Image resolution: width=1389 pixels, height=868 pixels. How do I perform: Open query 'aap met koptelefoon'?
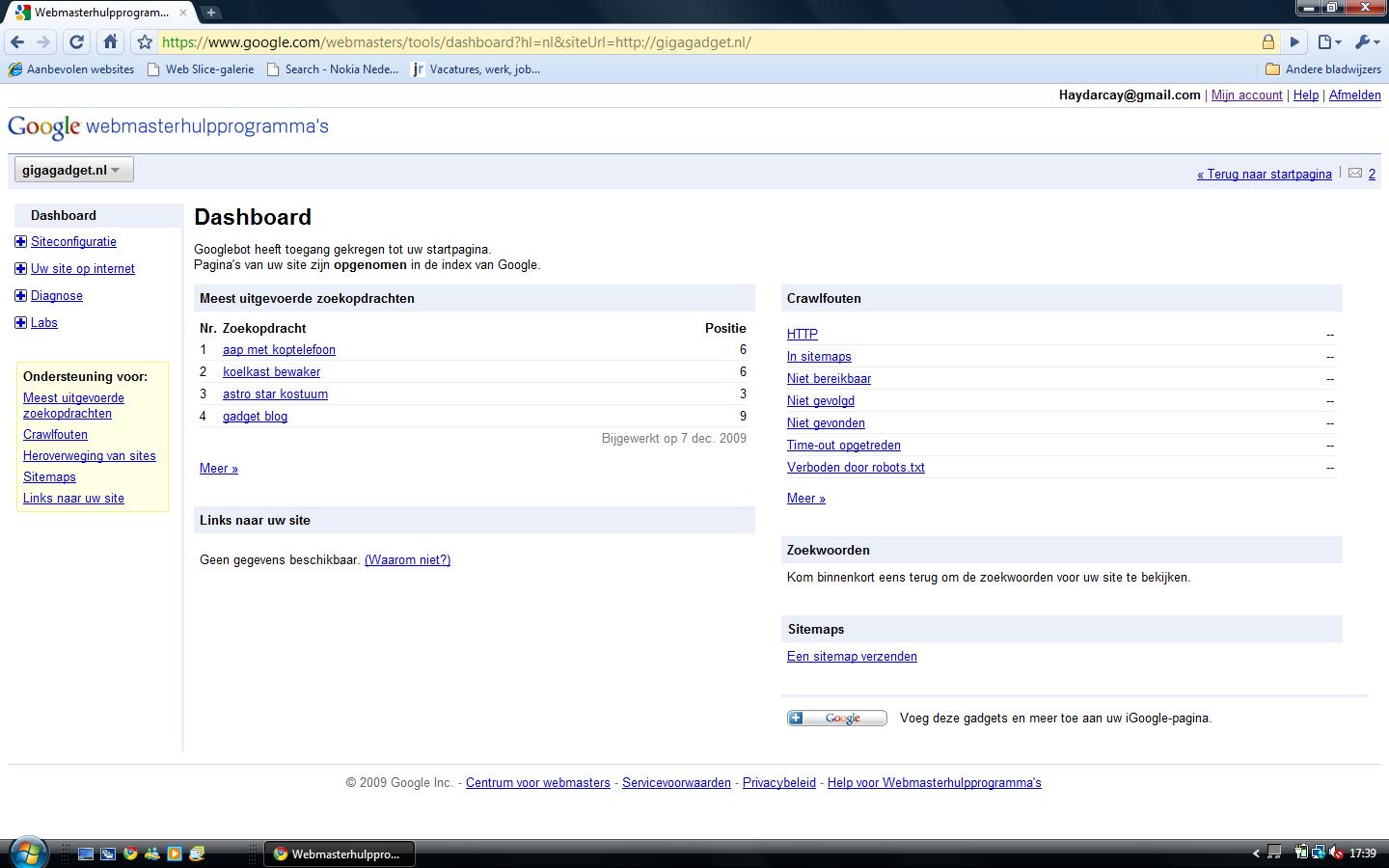click(279, 350)
